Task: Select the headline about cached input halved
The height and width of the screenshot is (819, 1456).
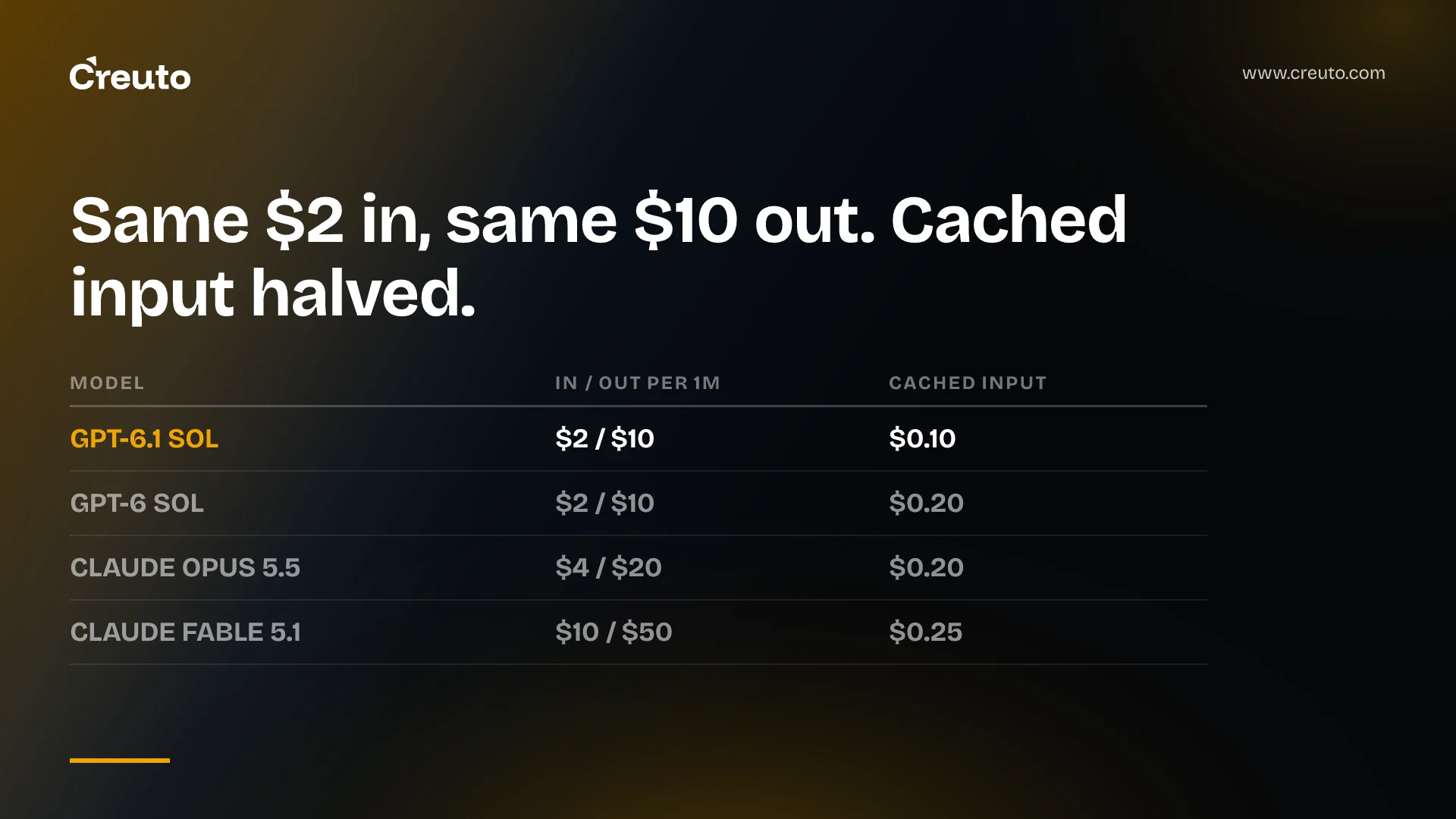Action: (598, 256)
